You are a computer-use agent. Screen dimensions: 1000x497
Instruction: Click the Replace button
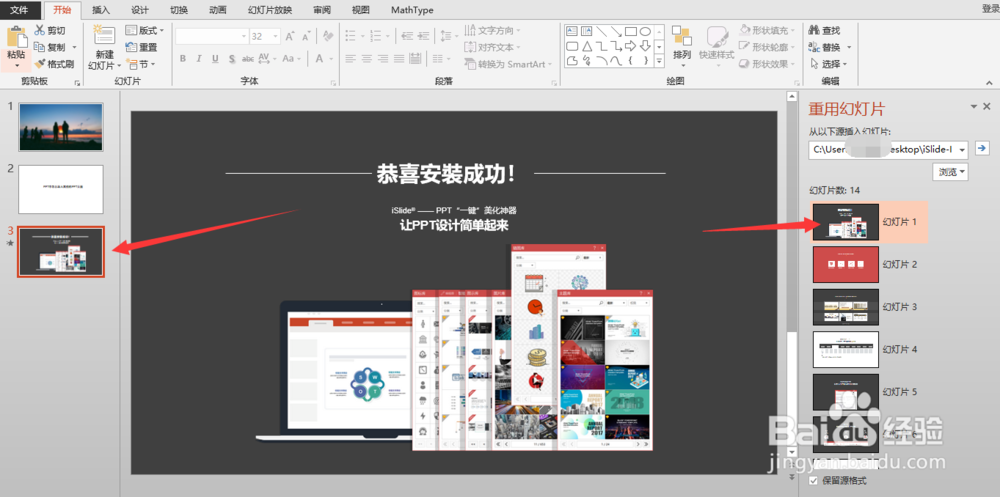pyautogui.click(x=825, y=47)
